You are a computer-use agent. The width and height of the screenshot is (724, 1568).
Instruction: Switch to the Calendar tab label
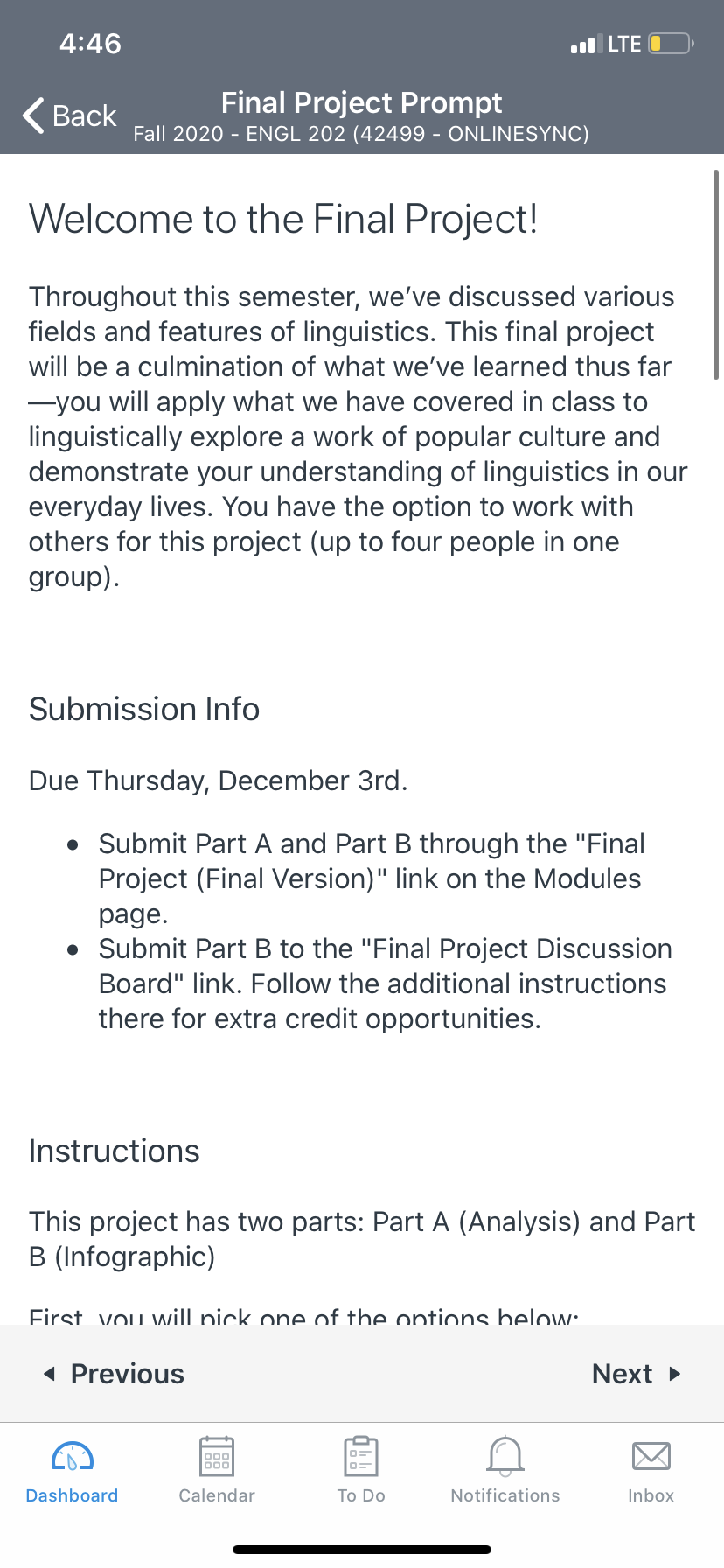click(x=217, y=1495)
